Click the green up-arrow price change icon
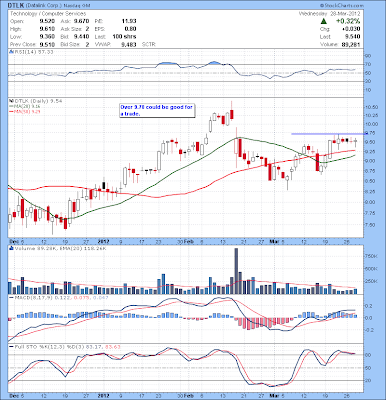The width and height of the screenshot is (386, 400). pos(323,21)
